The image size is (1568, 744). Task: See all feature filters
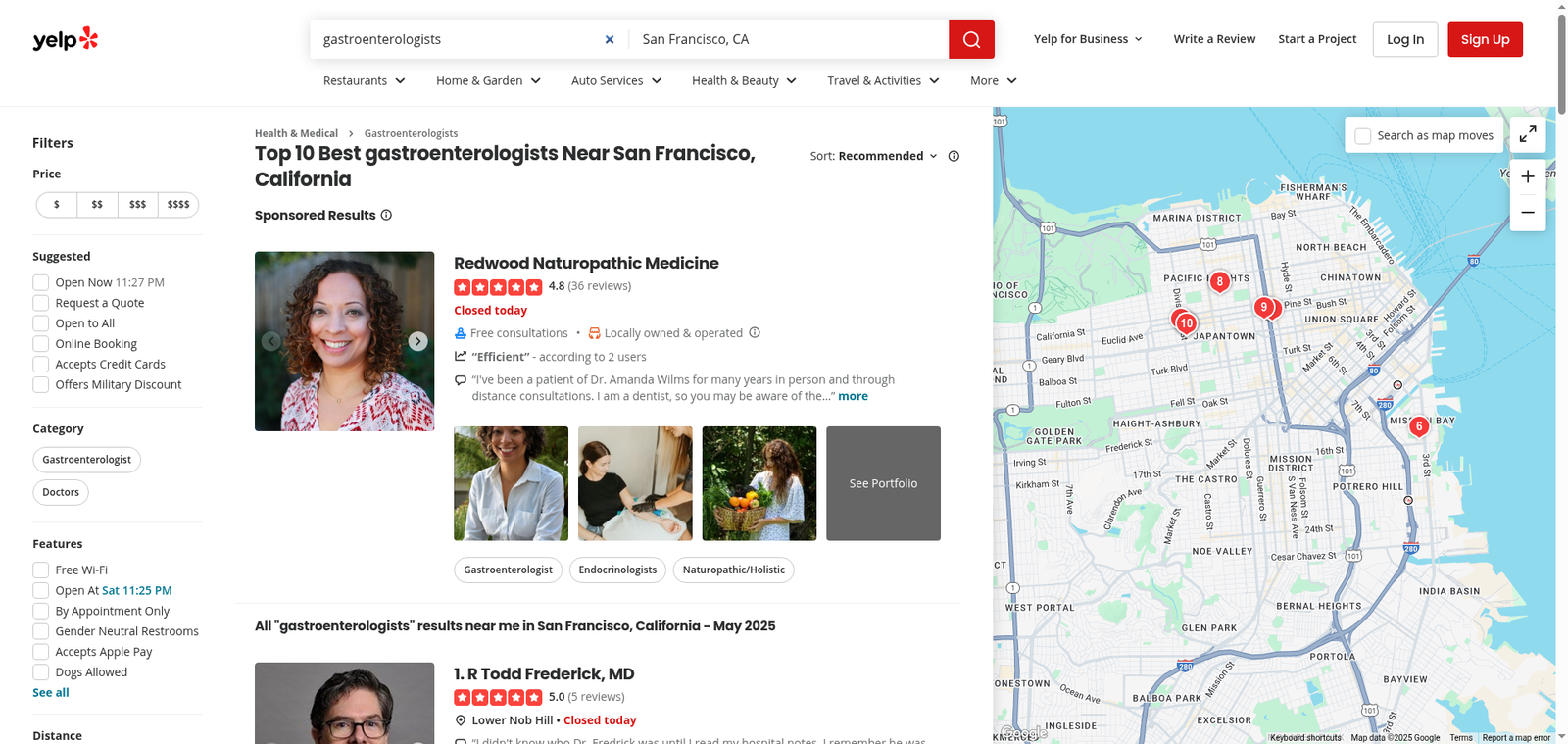[x=51, y=692]
